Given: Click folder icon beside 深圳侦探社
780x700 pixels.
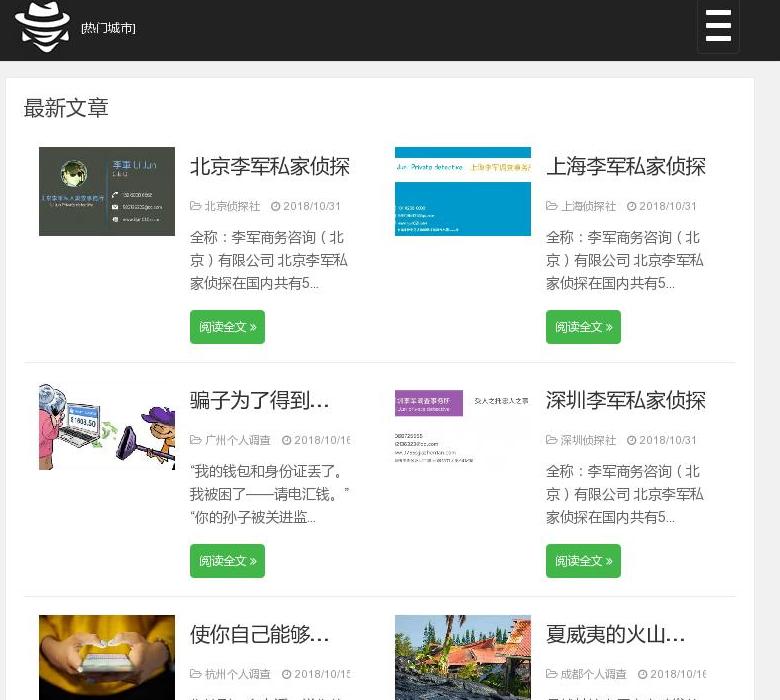Looking at the screenshot, I should (x=552, y=439).
